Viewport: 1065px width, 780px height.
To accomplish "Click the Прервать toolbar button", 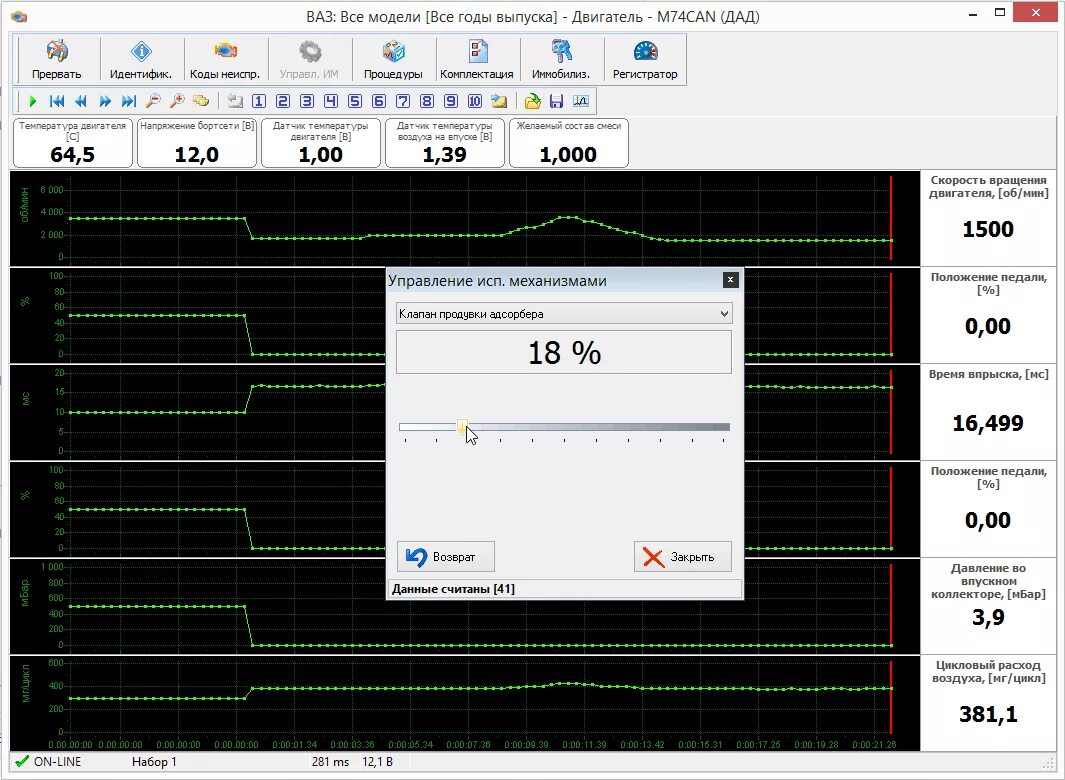I will [x=57, y=60].
